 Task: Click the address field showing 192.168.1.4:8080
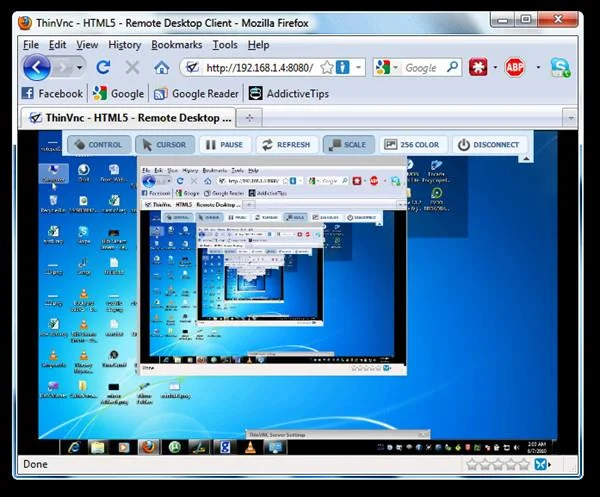point(259,68)
